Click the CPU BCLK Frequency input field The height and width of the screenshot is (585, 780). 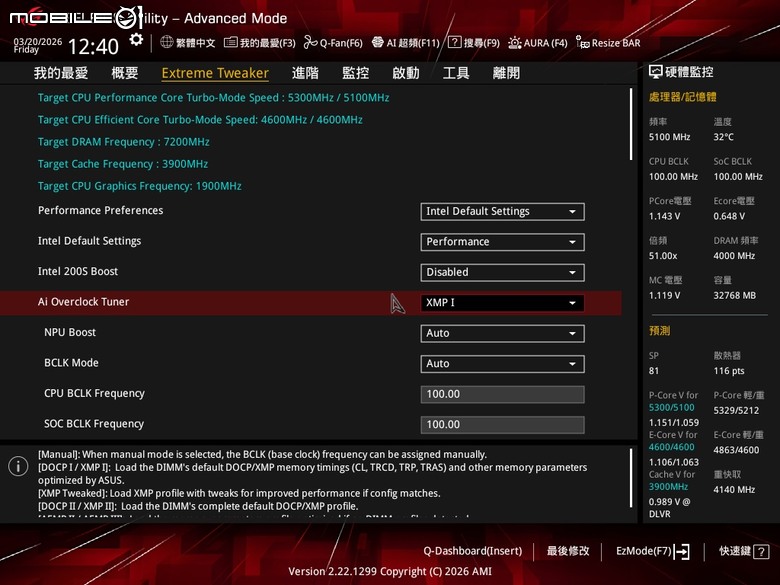[x=502, y=394]
